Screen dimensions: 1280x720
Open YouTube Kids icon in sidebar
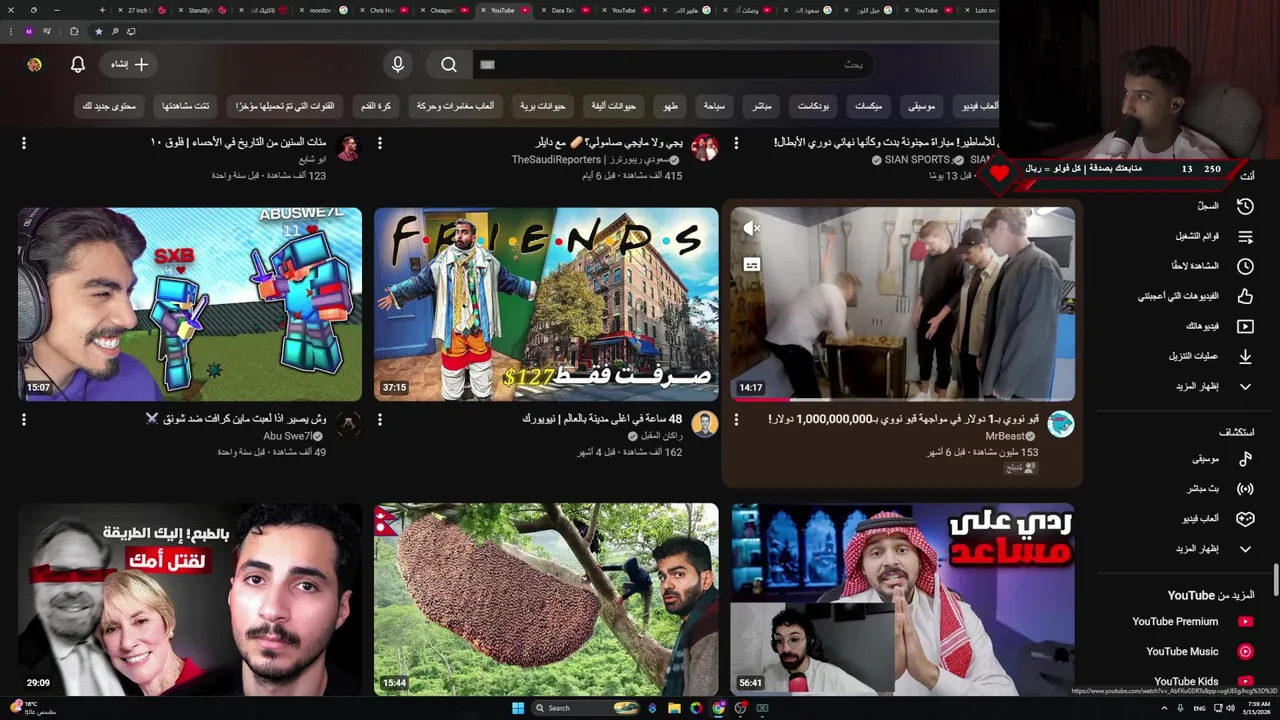click(1245, 681)
